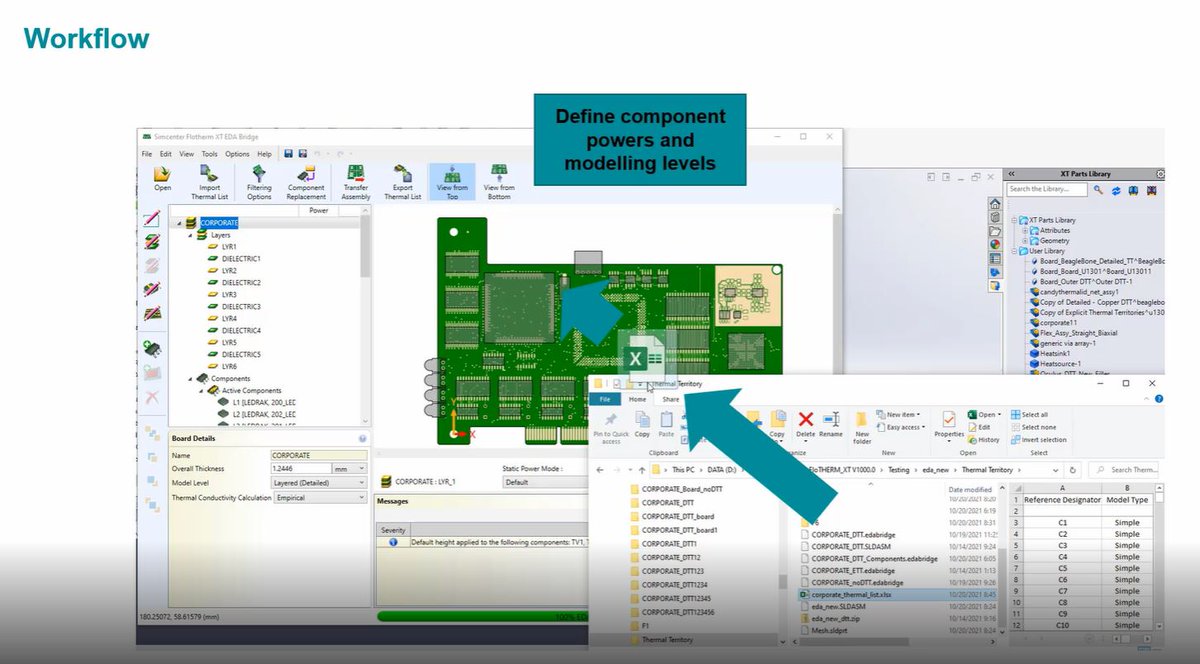
Task: Open Explorer File tab
Action: pos(604,399)
